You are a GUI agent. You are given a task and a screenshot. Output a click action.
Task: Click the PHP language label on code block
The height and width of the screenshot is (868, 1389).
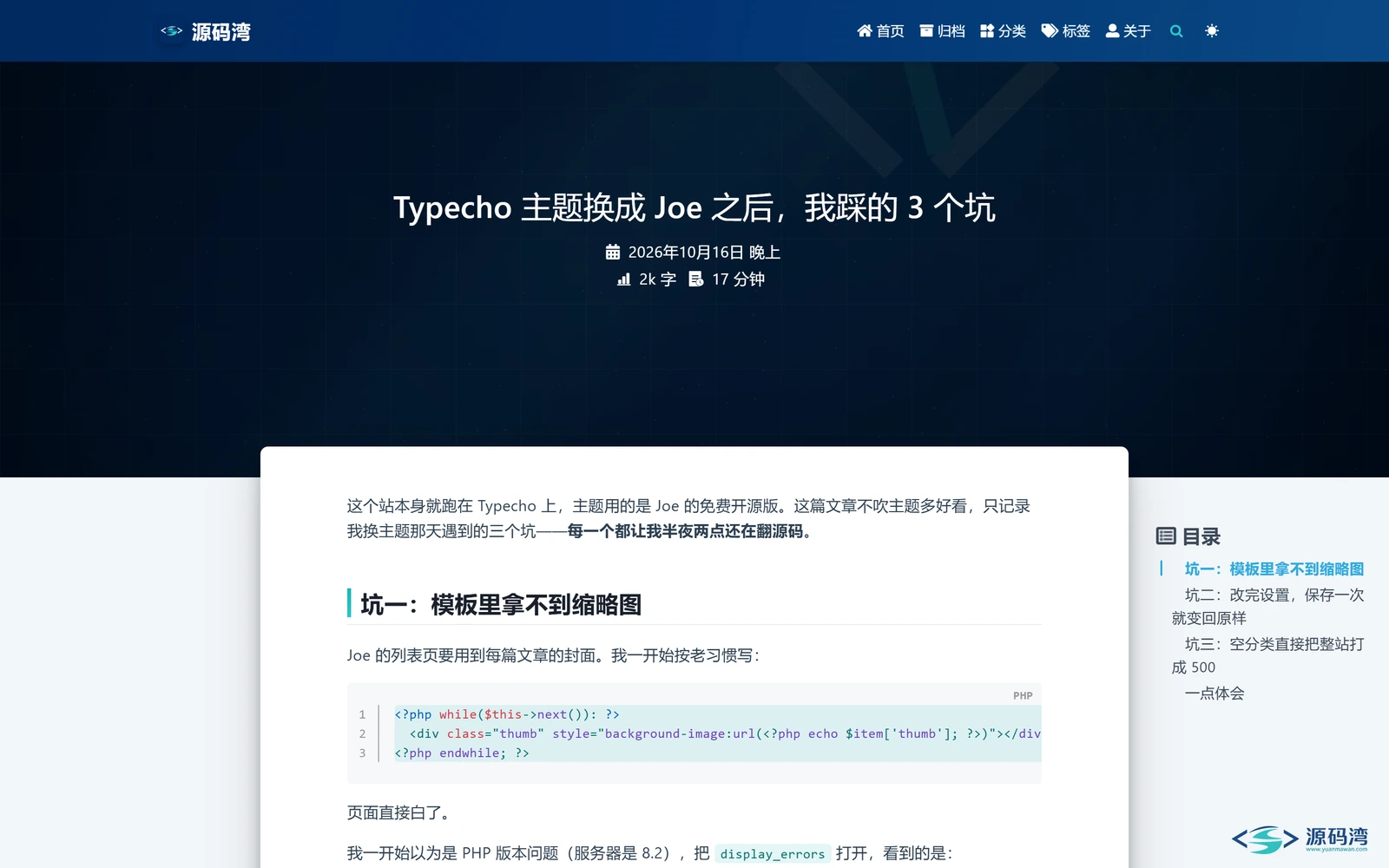coord(1023,695)
